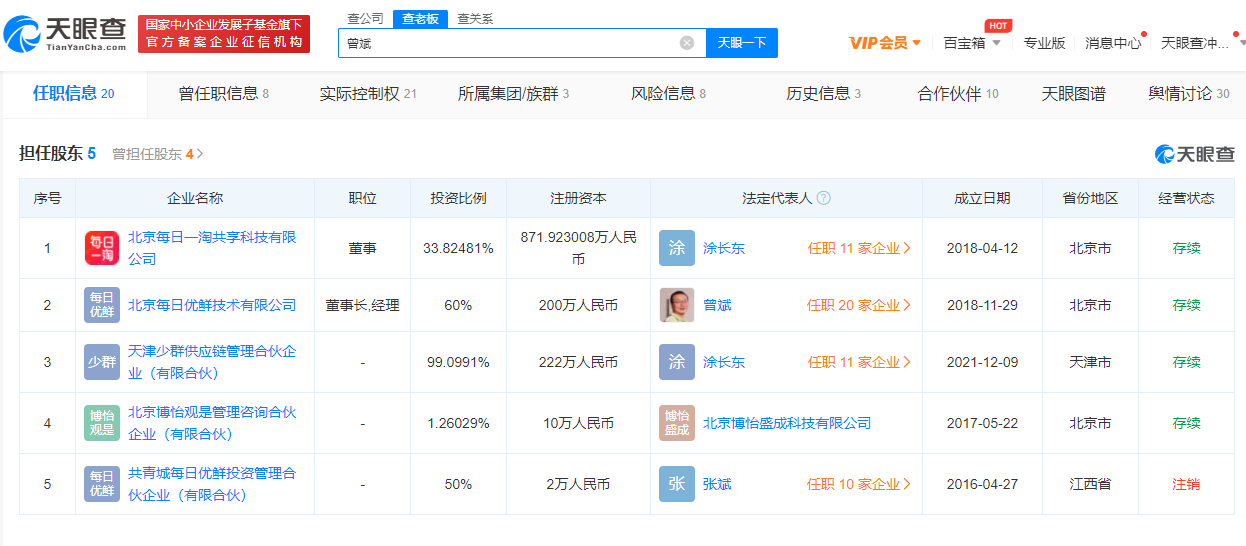Open 博怡盛成 representative logo icon
Screen dimensions: 1246x546
[x=677, y=423]
